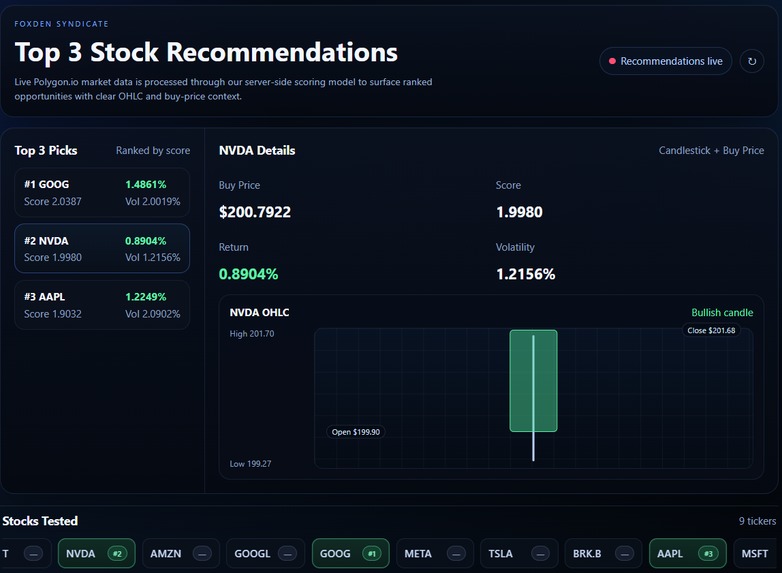Click the Close $201.68 chart label

(711, 330)
